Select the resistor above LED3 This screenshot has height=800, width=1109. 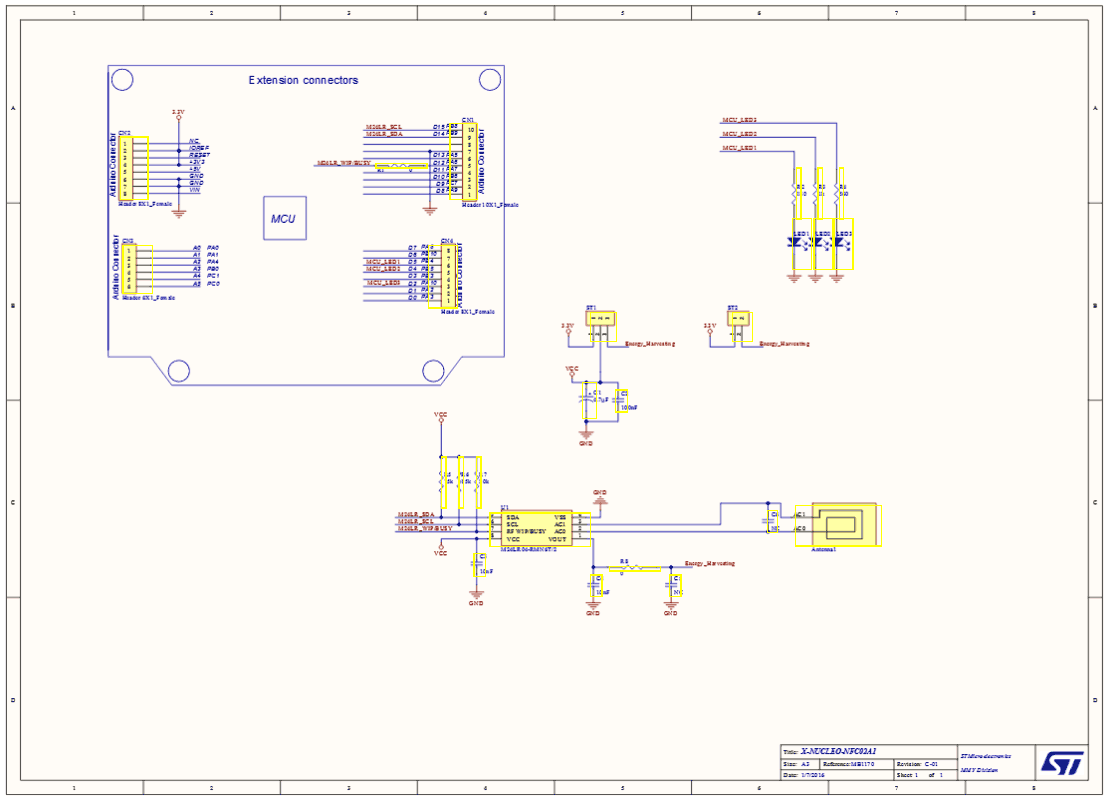pyautogui.click(x=840, y=192)
